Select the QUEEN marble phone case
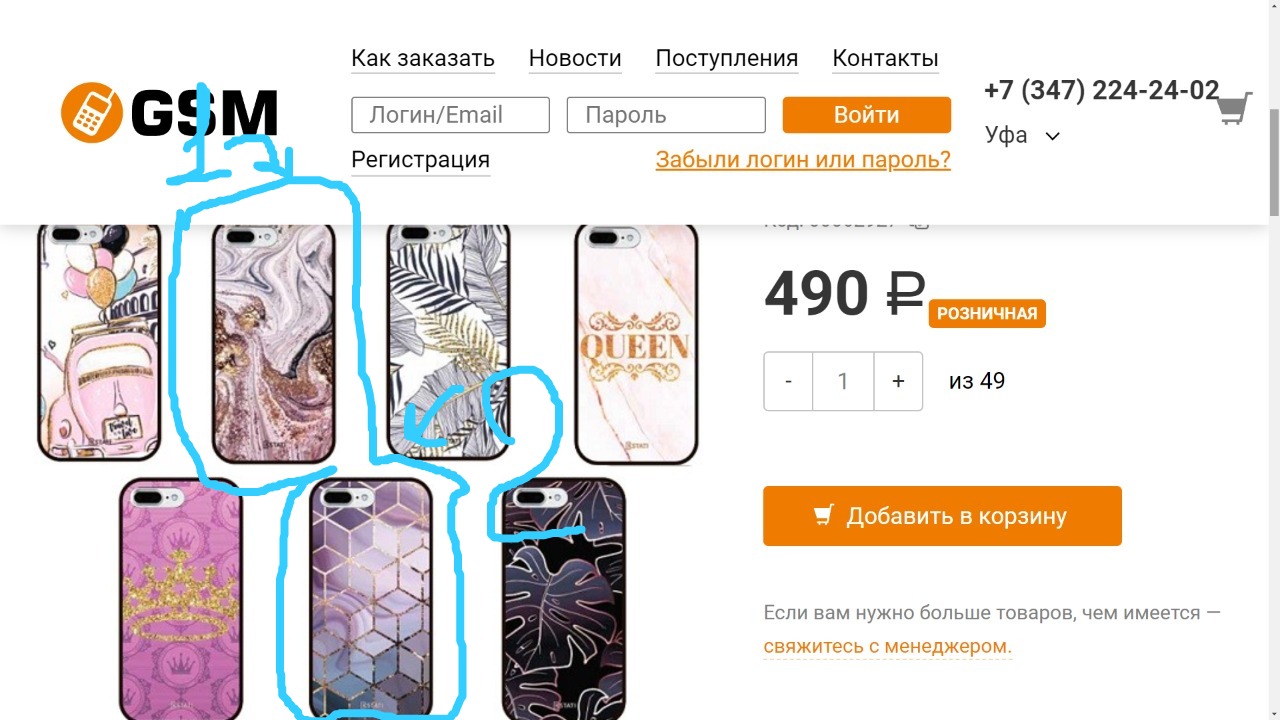The width and height of the screenshot is (1280, 720). (x=636, y=343)
